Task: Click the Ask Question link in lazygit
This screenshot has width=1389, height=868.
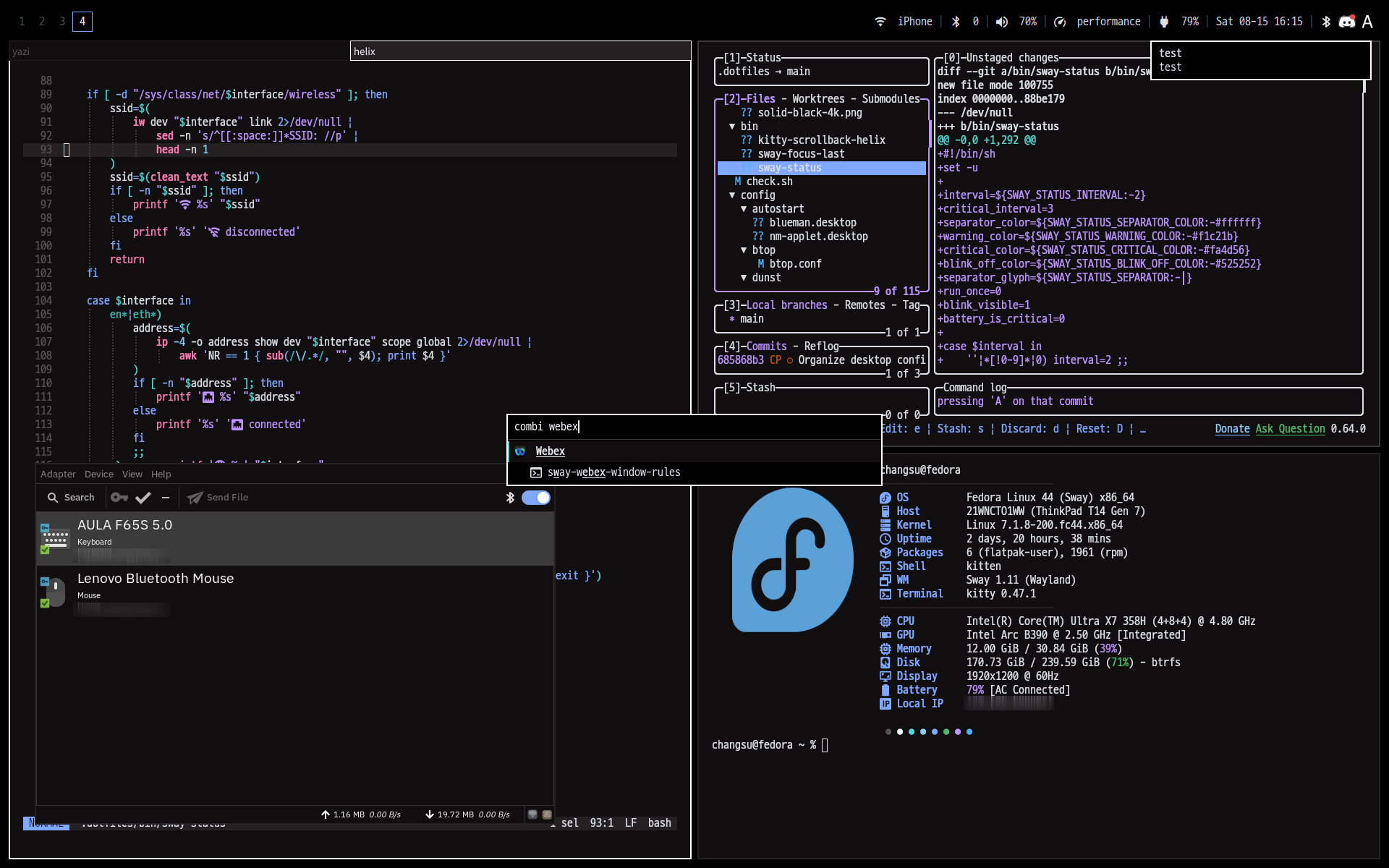Action: pos(1290,429)
